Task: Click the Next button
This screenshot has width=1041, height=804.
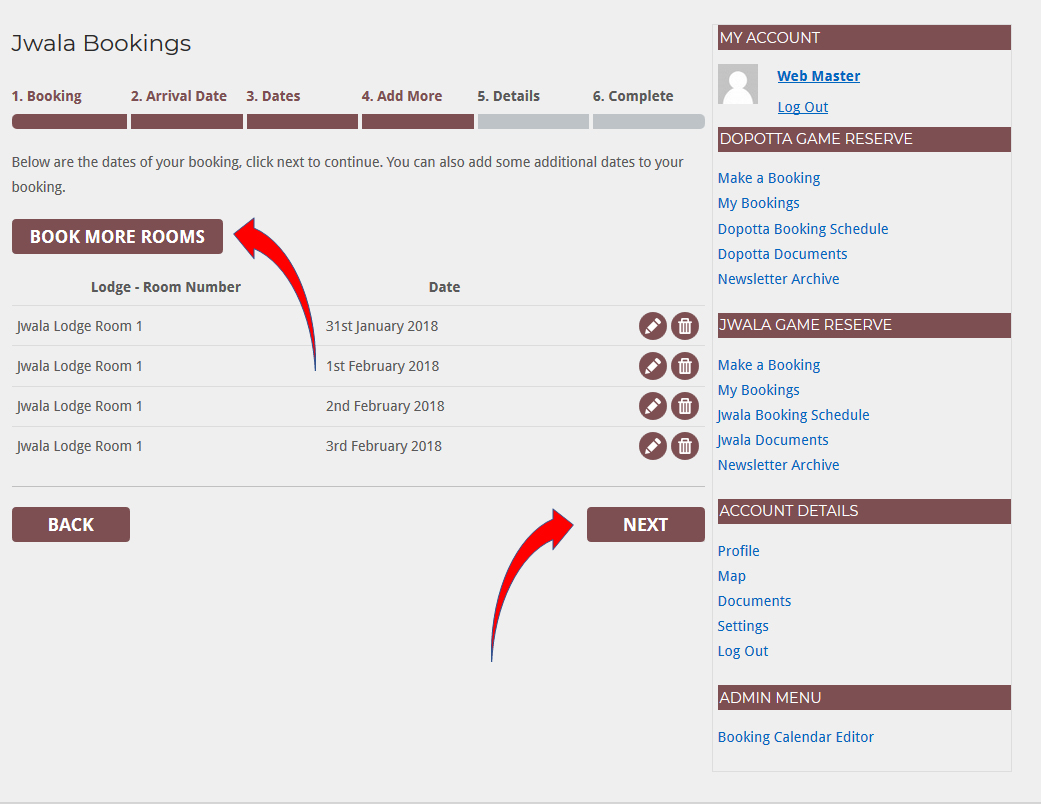Action: [x=645, y=525]
